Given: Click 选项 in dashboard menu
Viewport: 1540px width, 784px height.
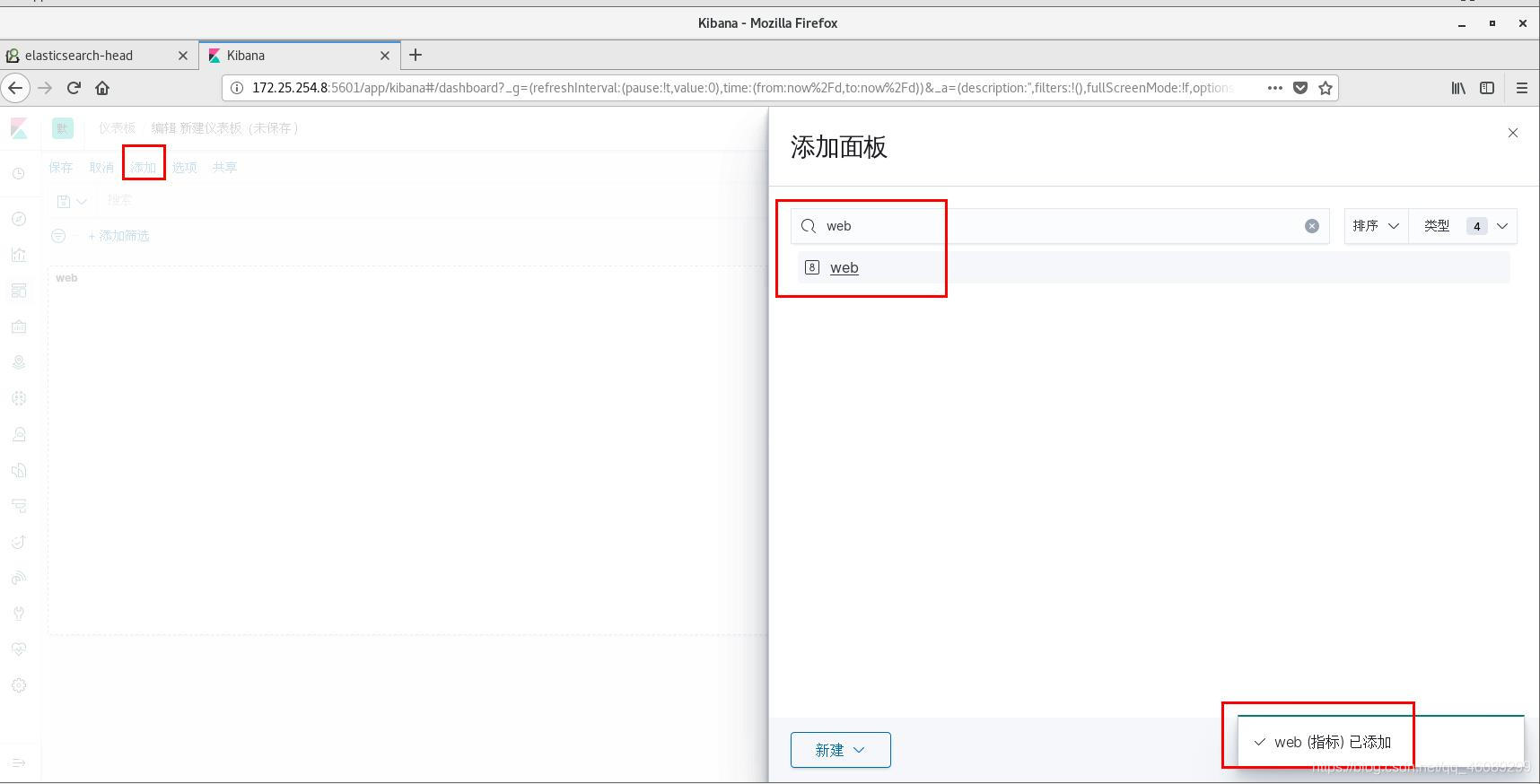Looking at the screenshot, I should tap(184, 167).
